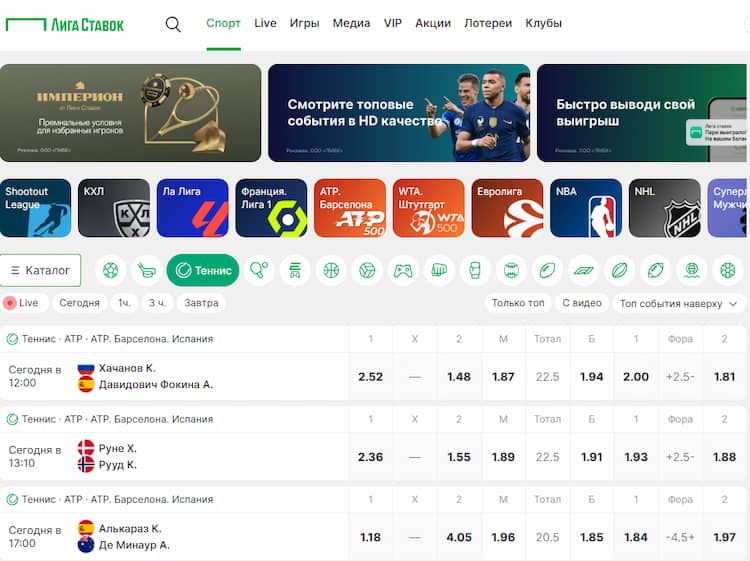
Task: Open the Клубы tab
Action: coord(544,23)
